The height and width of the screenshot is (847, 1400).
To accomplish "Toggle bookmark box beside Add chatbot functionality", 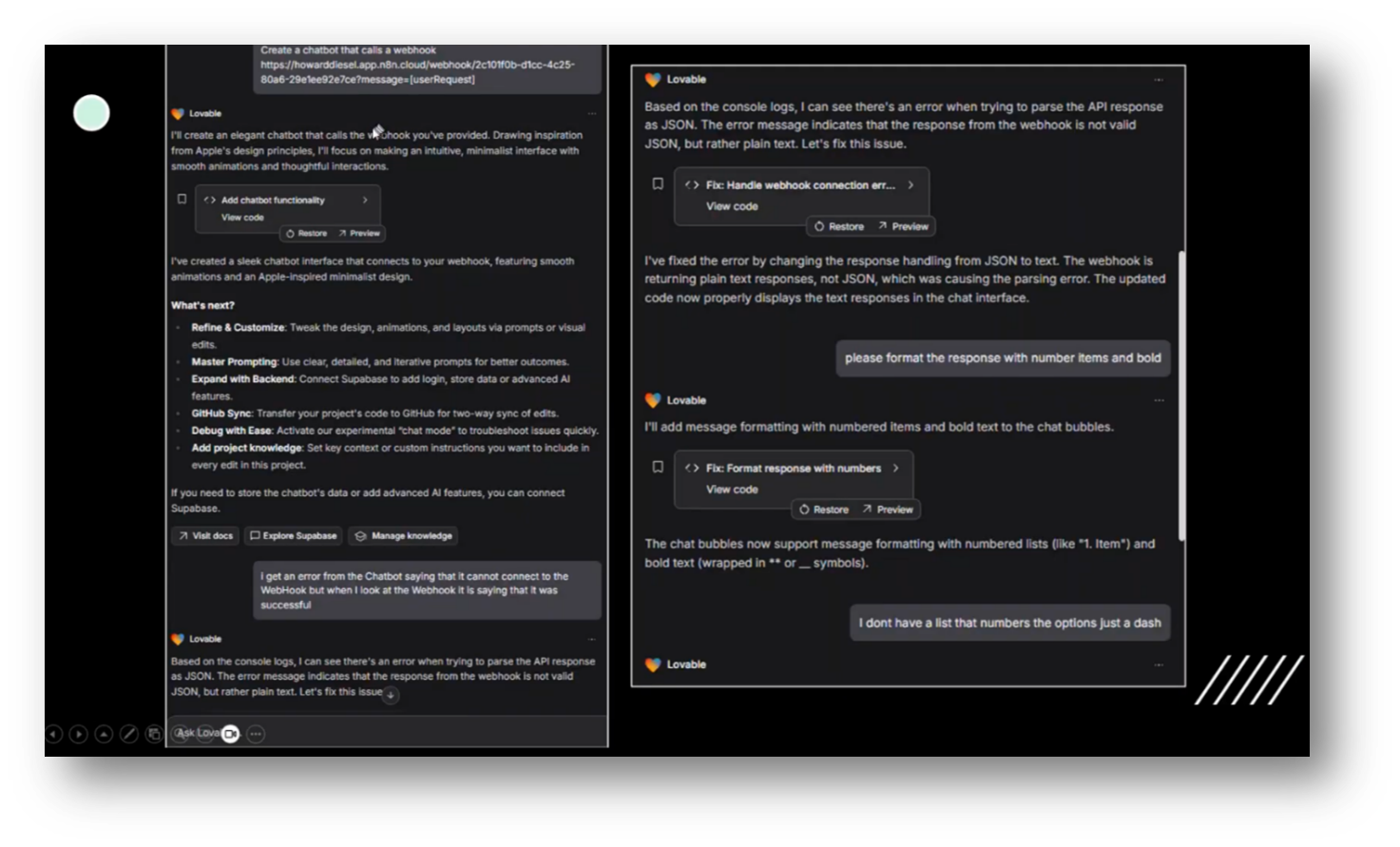I will (182, 199).
